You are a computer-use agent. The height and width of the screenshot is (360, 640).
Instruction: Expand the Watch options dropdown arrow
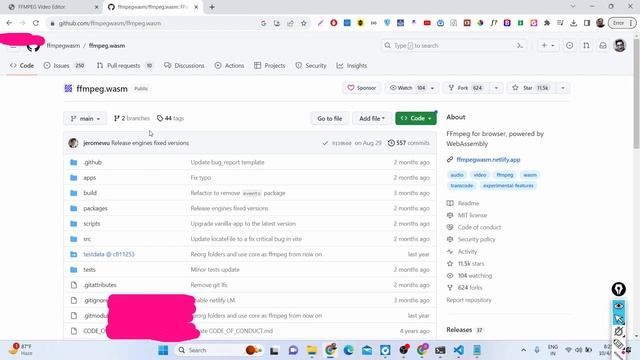tap(432, 88)
